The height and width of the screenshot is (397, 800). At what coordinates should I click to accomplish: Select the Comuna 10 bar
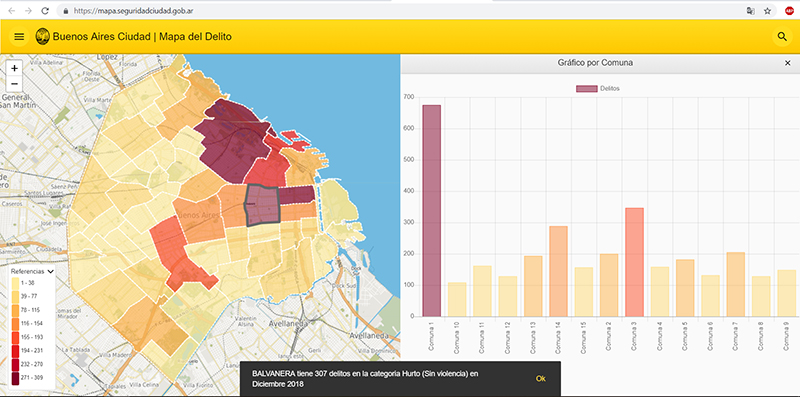[457, 300]
